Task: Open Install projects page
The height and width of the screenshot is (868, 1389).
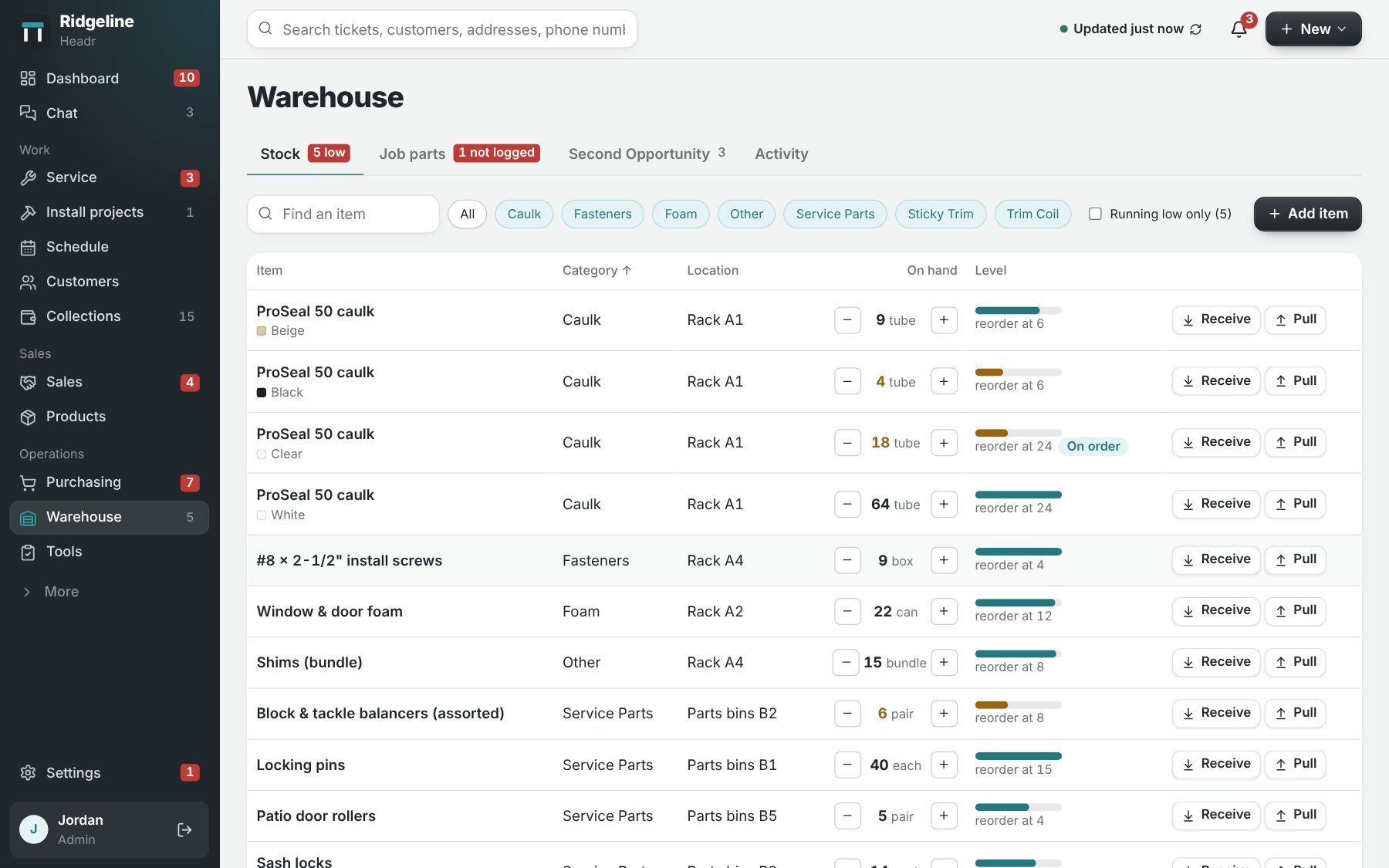Action: [109, 212]
